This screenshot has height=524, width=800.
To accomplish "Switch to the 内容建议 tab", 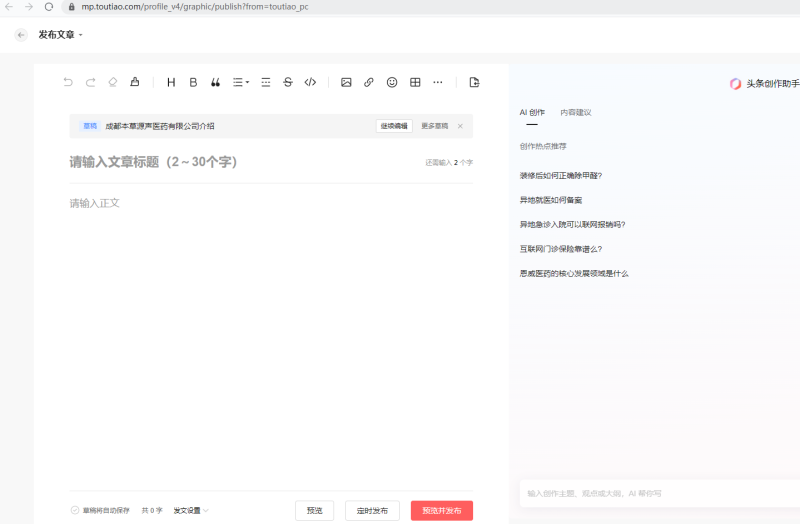I will click(x=576, y=113).
